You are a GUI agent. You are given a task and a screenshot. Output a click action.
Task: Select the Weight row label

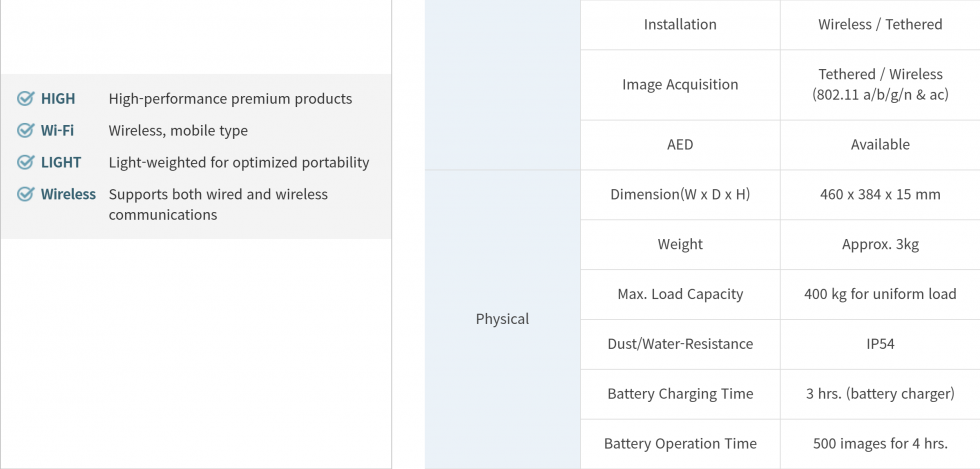(680, 245)
